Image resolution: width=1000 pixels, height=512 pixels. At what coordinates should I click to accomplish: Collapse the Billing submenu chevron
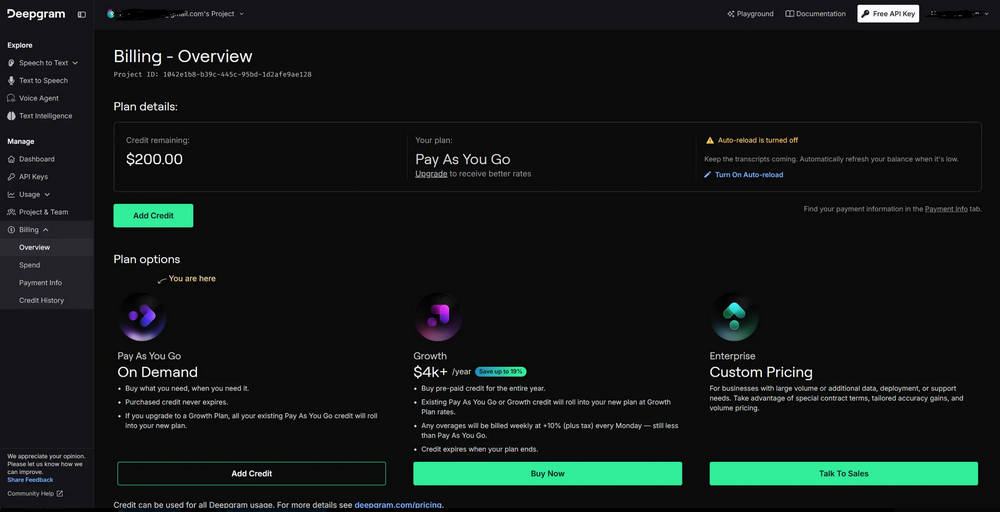point(45,230)
